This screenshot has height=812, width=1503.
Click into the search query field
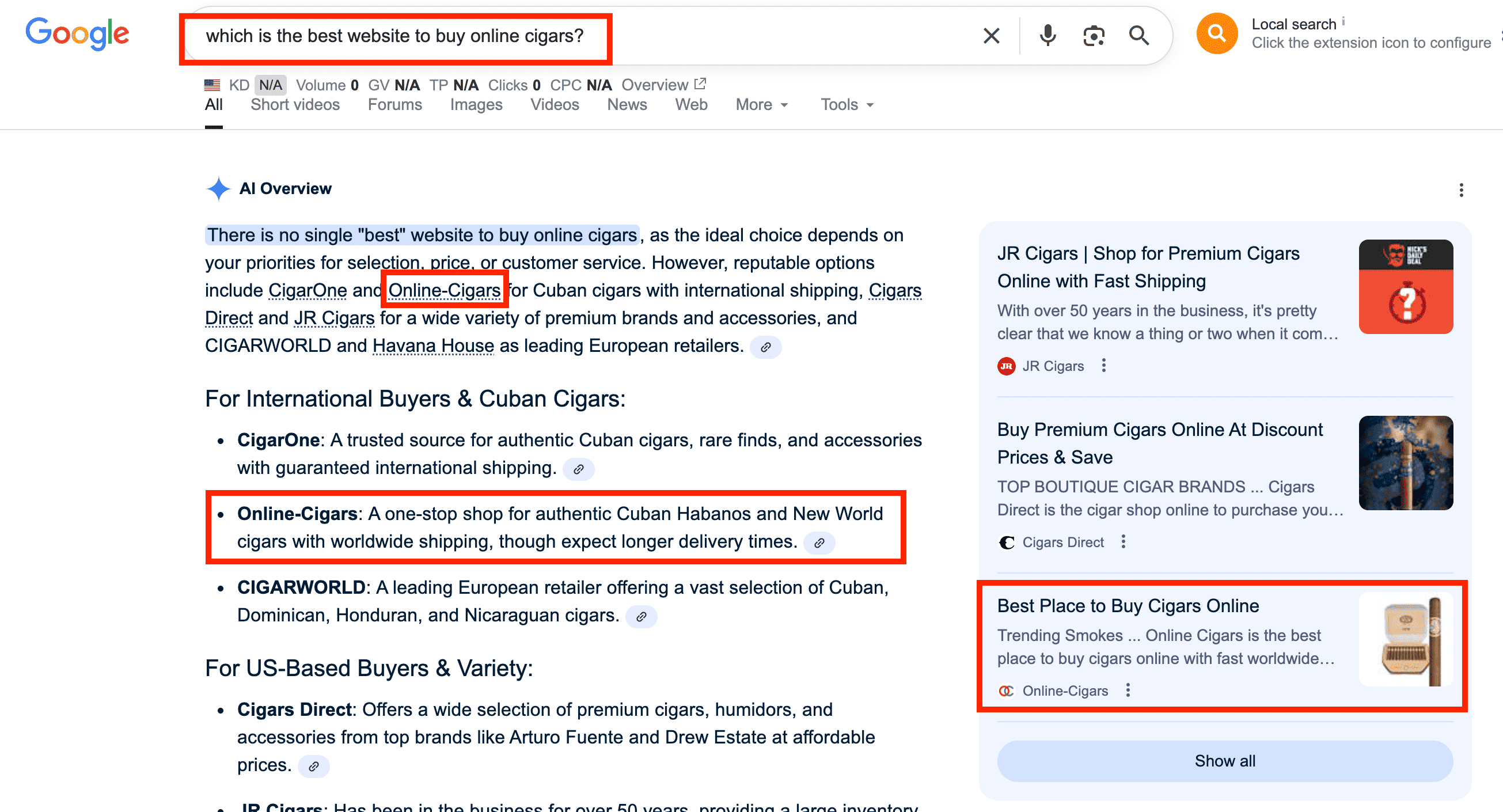click(583, 36)
